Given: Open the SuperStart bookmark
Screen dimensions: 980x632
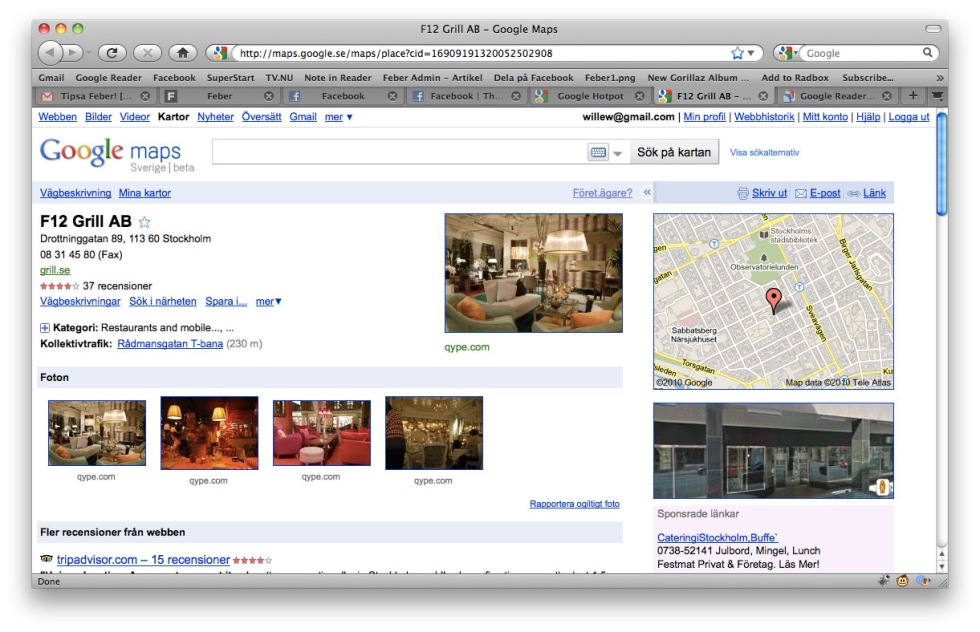Looking at the screenshot, I should tap(231, 78).
